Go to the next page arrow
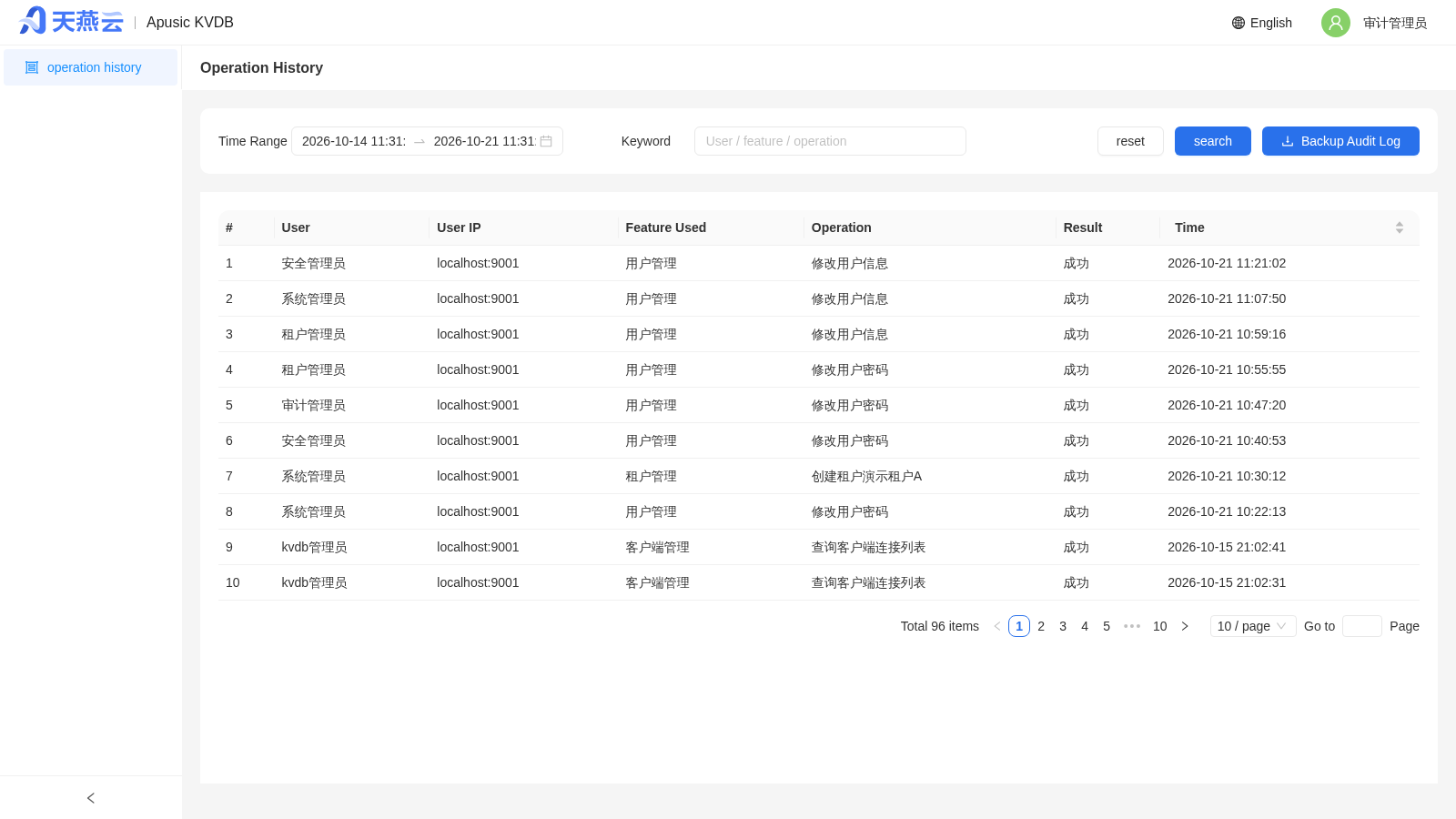Image resolution: width=1456 pixels, height=819 pixels. click(x=1185, y=626)
